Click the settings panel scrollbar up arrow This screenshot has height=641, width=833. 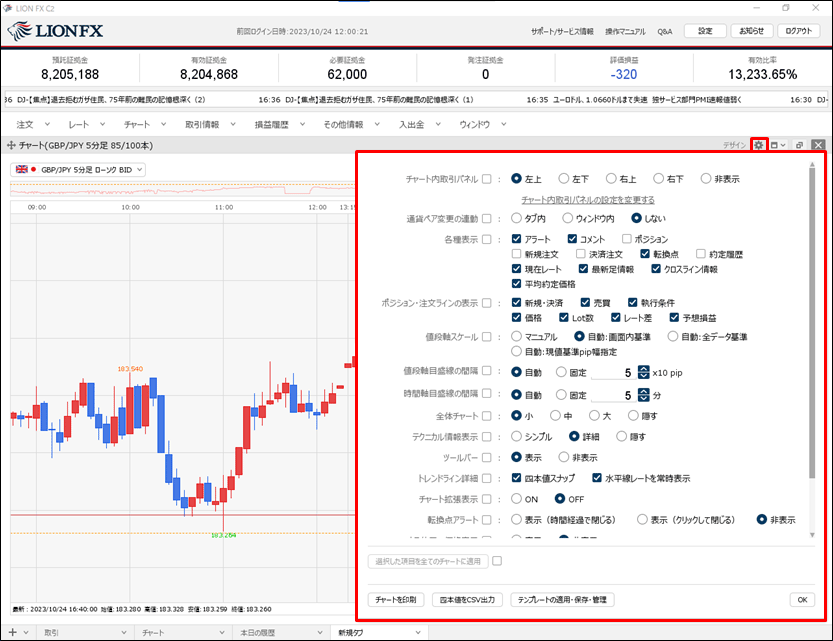tap(812, 165)
